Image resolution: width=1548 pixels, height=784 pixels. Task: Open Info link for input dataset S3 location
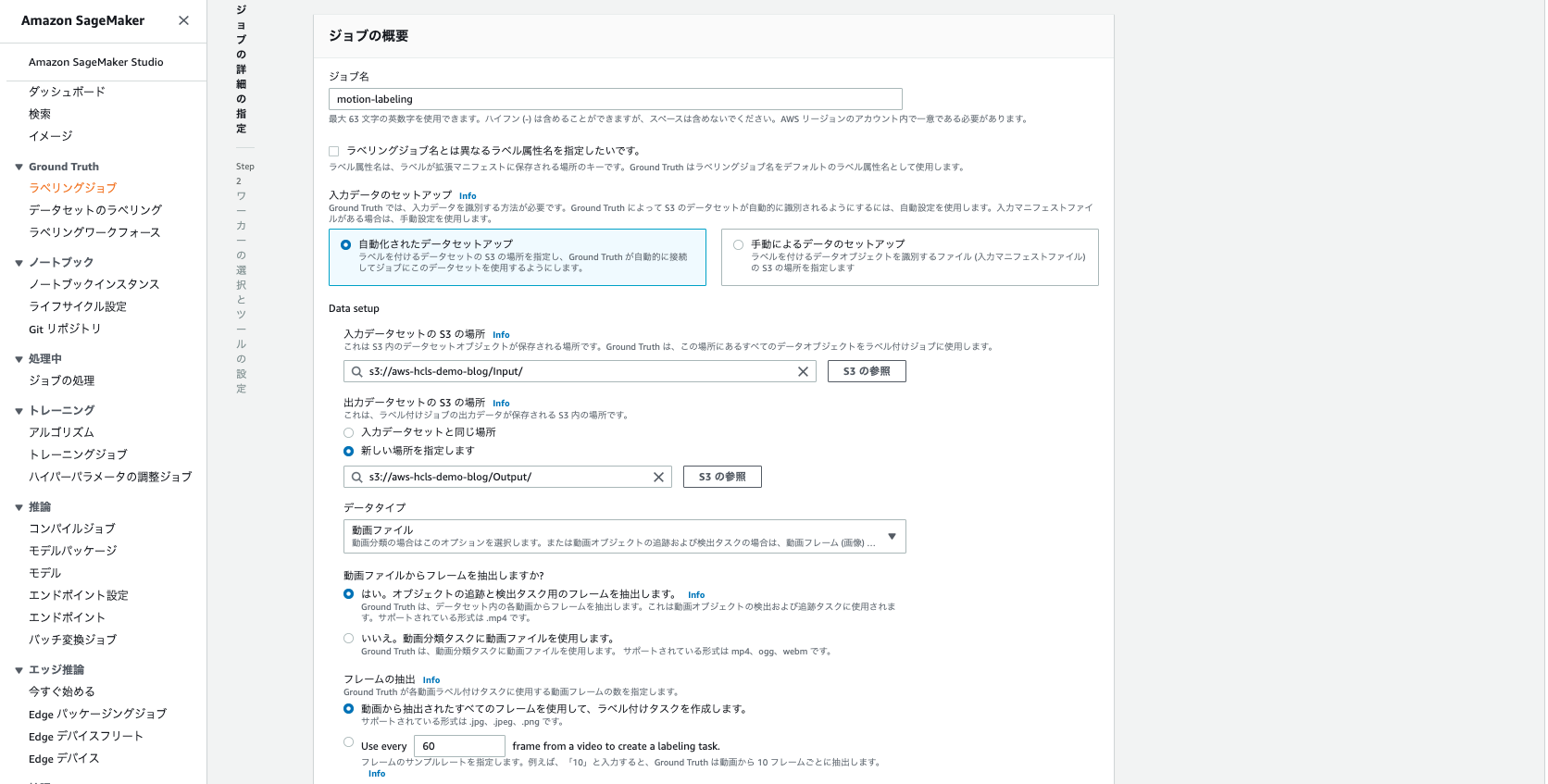point(501,335)
